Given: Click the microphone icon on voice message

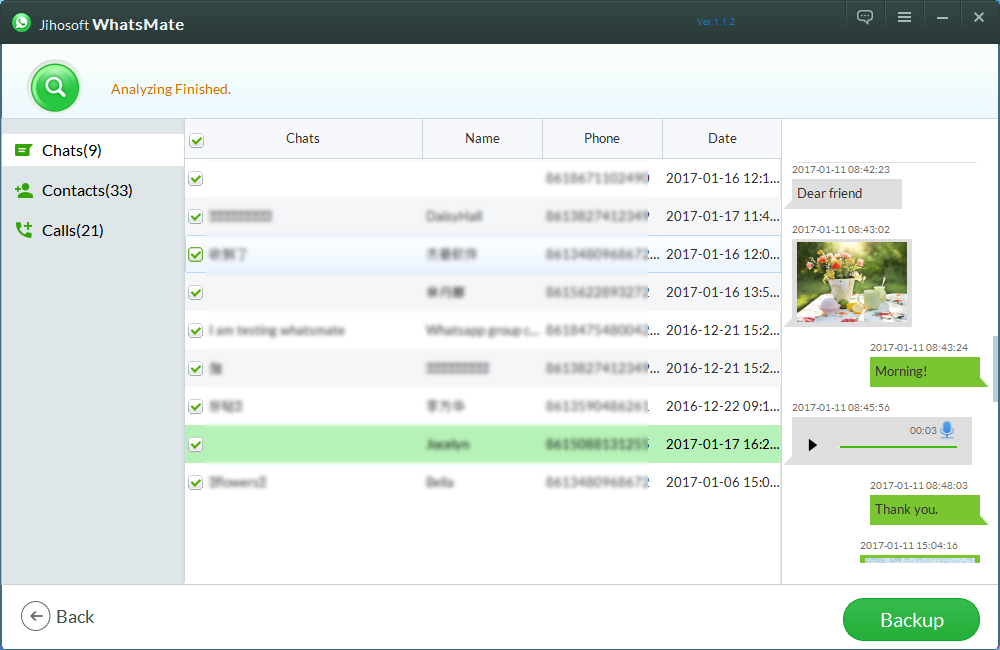Looking at the screenshot, I should pyautogui.click(x=947, y=429).
